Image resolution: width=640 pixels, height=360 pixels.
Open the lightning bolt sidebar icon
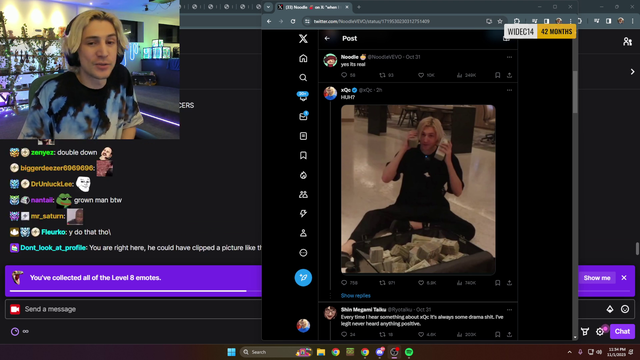point(303,213)
